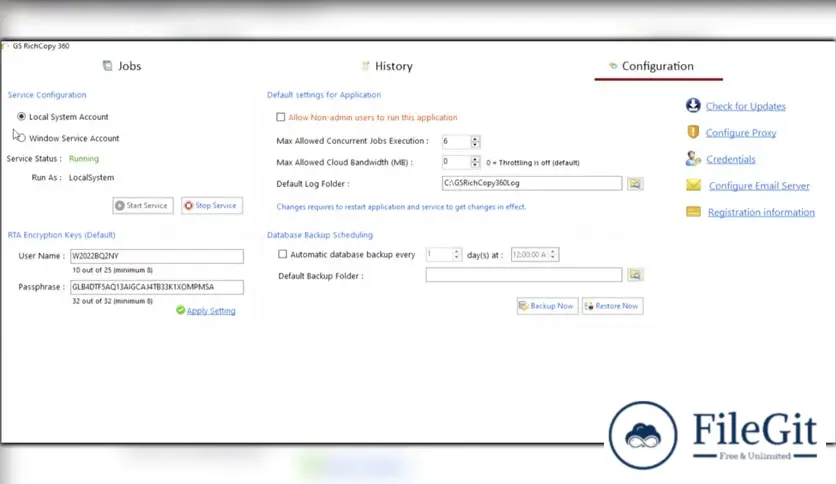Click the Default Log Folder path field
The image size is (836, 484).
[532, 183]
